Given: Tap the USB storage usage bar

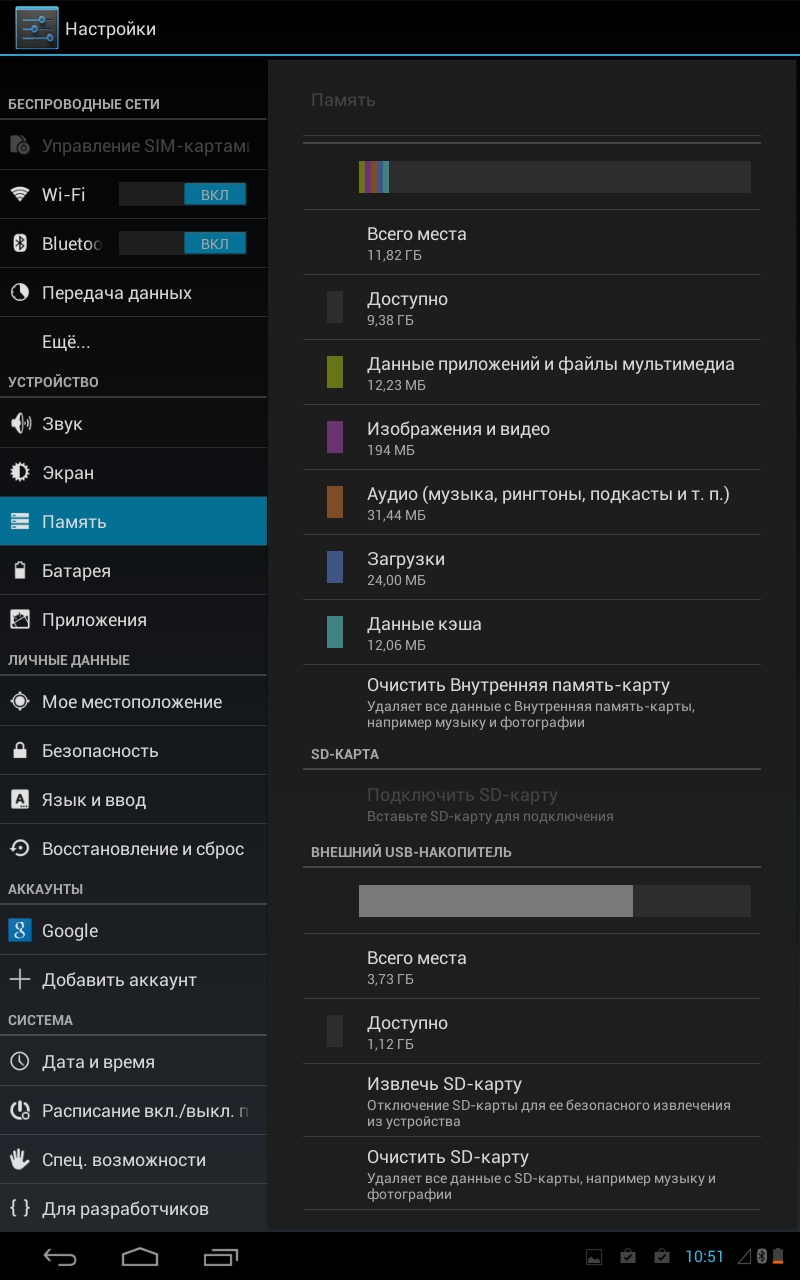Looking at the screenshot, I should pyautogui.click(x=554, y=901).
